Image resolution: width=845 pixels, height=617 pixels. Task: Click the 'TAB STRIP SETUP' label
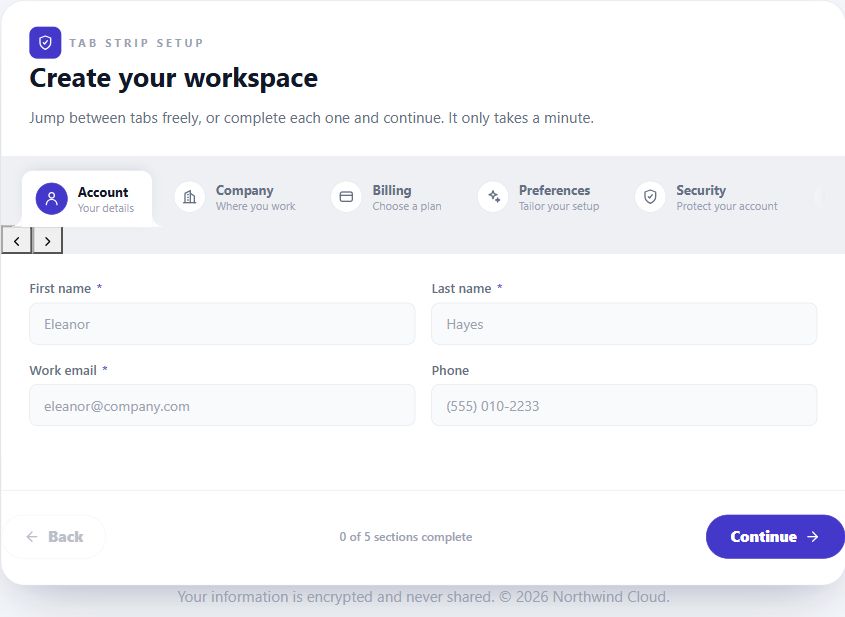(x=136, y=43)
